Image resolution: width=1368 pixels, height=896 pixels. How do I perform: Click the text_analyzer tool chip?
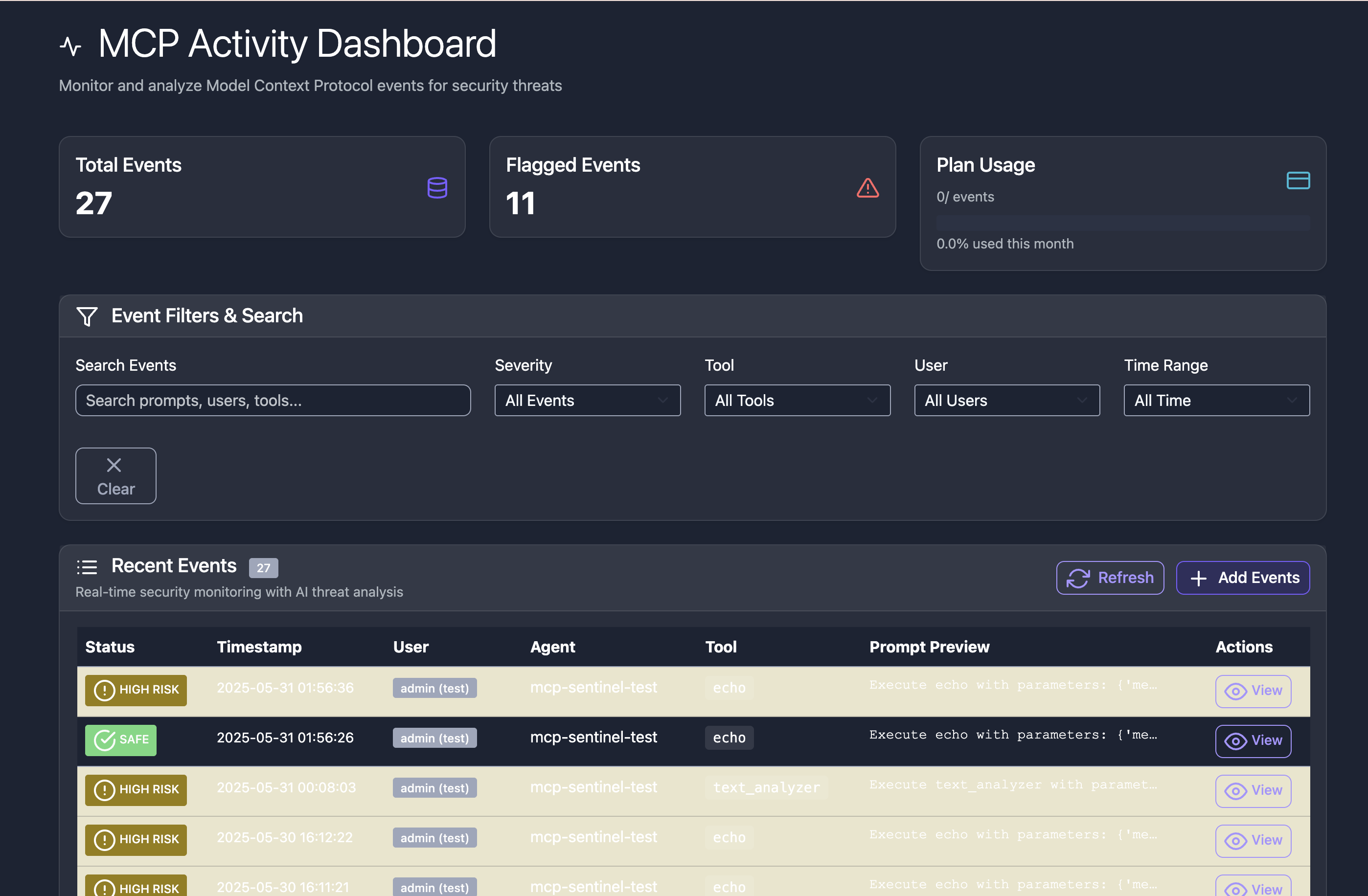tap(766, 787)
